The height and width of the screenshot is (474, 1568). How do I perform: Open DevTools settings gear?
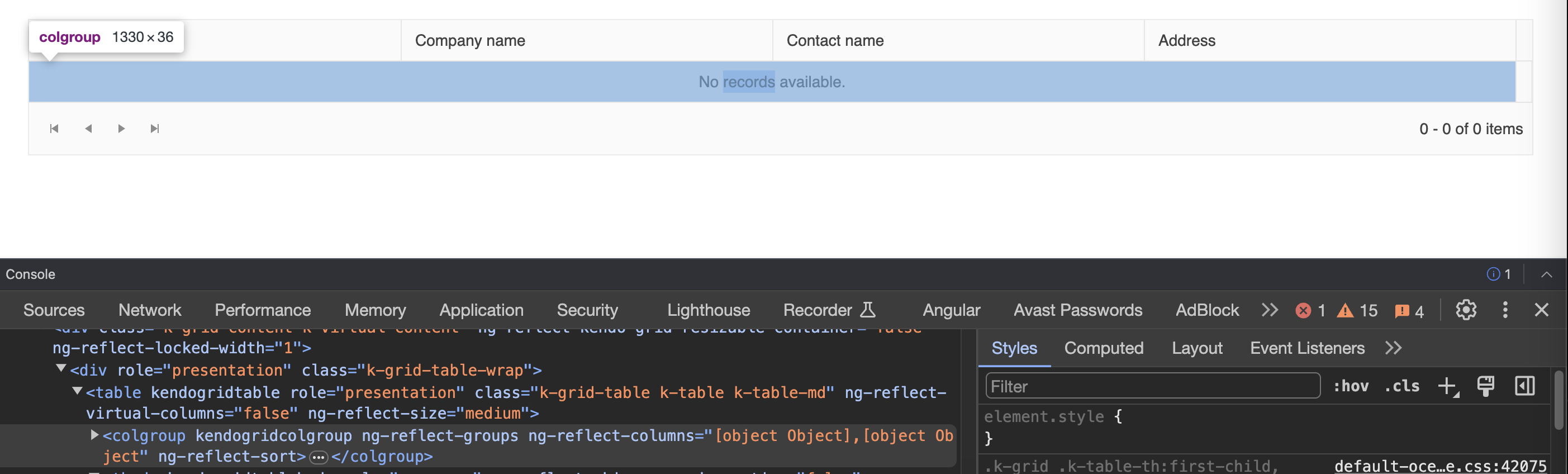click(1466, 310)
